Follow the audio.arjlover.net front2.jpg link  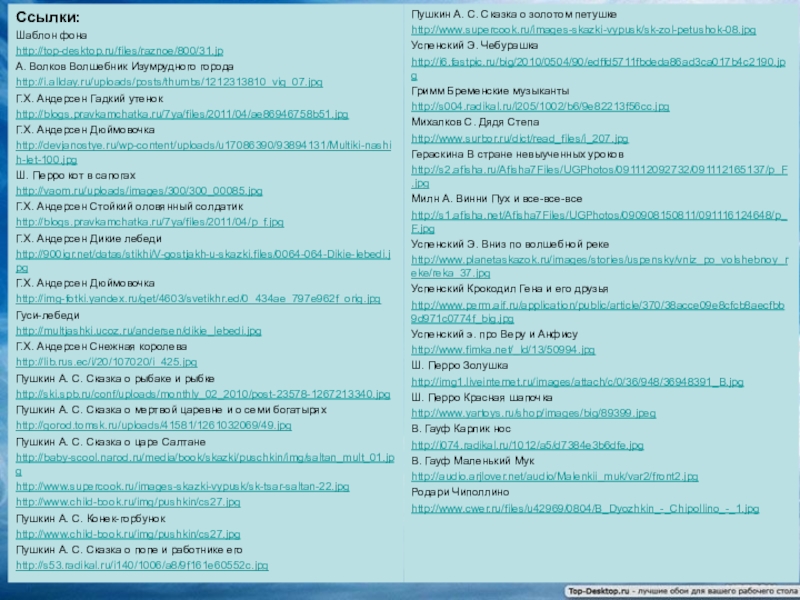click(x=555, y=477)
